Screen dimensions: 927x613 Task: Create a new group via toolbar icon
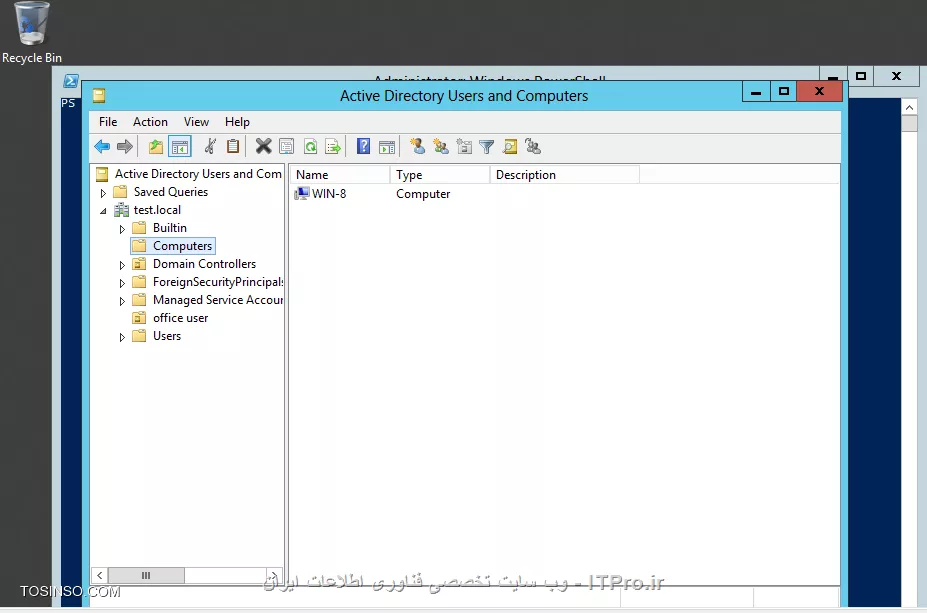point(440,146)
